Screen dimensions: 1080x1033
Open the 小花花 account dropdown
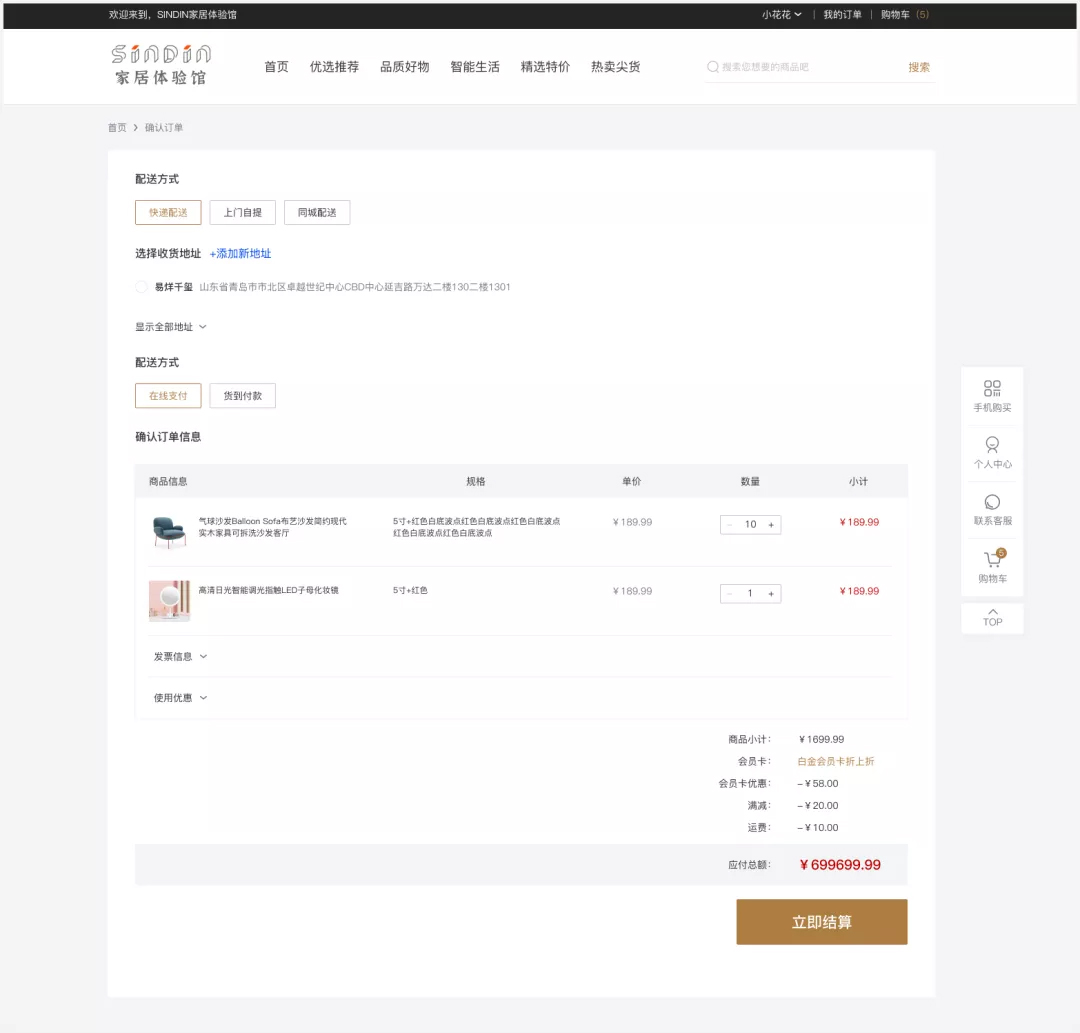781,15
